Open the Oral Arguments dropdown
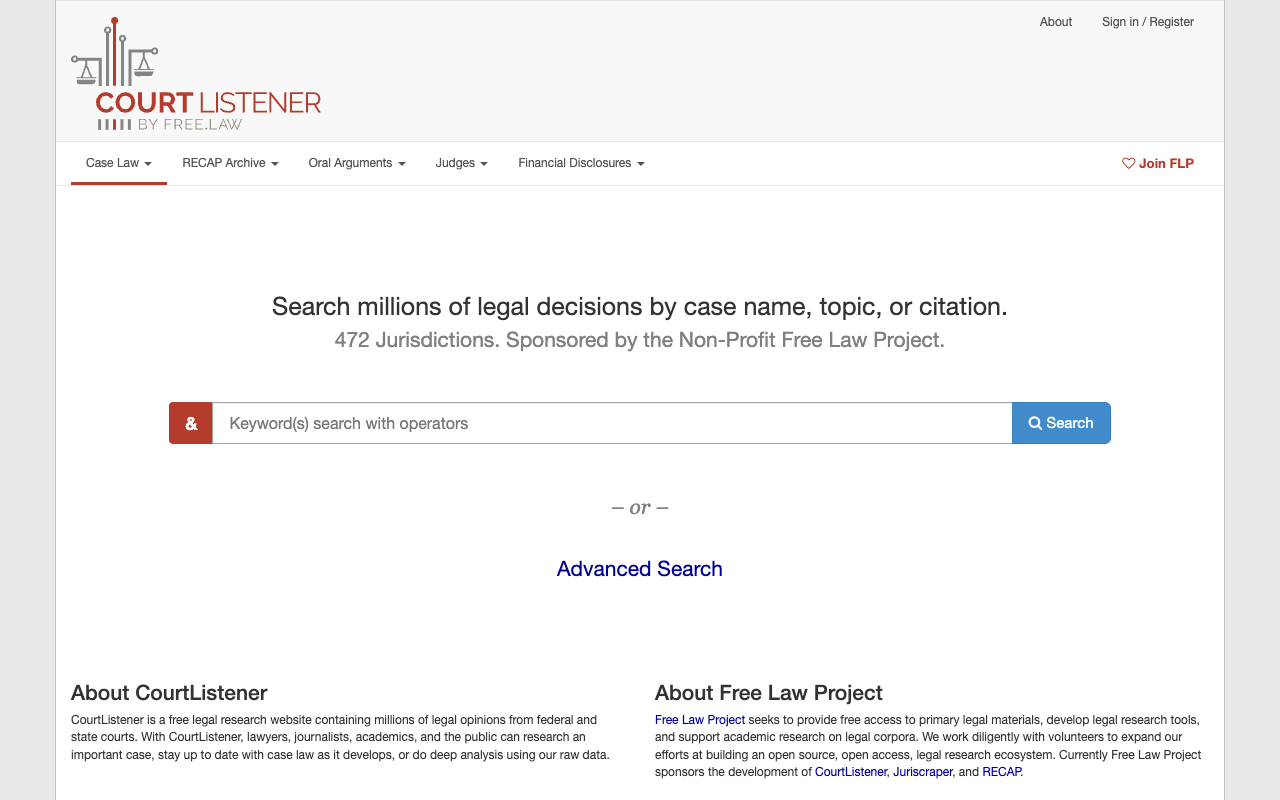 pyautogui.click(x=357, y=163)
